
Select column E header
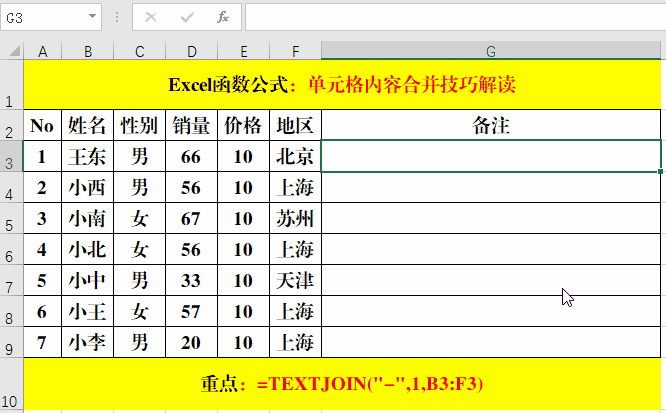(x=243, y=51)
